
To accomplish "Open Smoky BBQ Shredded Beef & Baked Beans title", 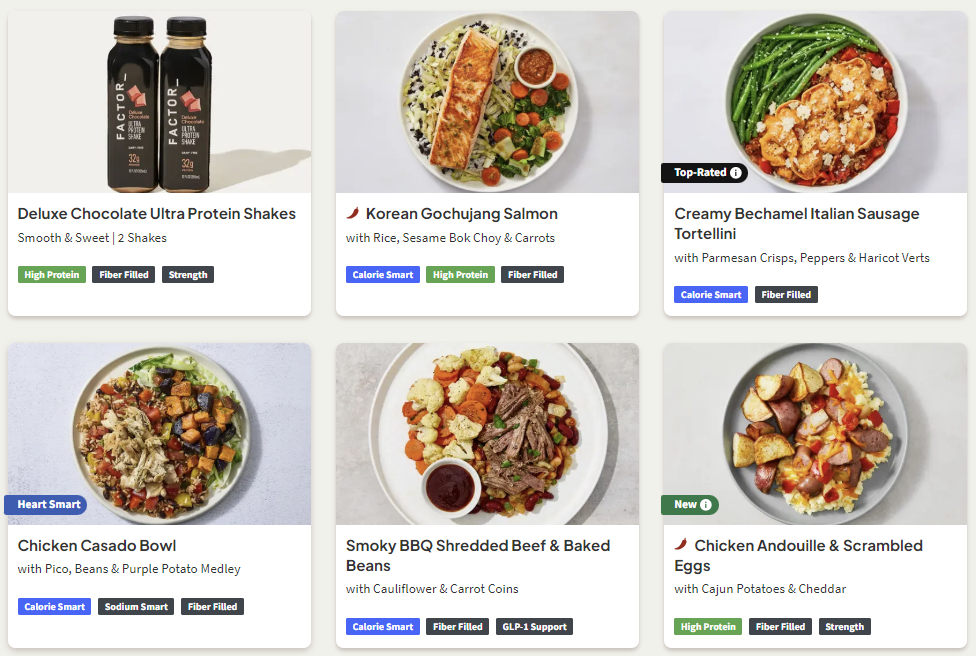I will [x=478, y=556].
